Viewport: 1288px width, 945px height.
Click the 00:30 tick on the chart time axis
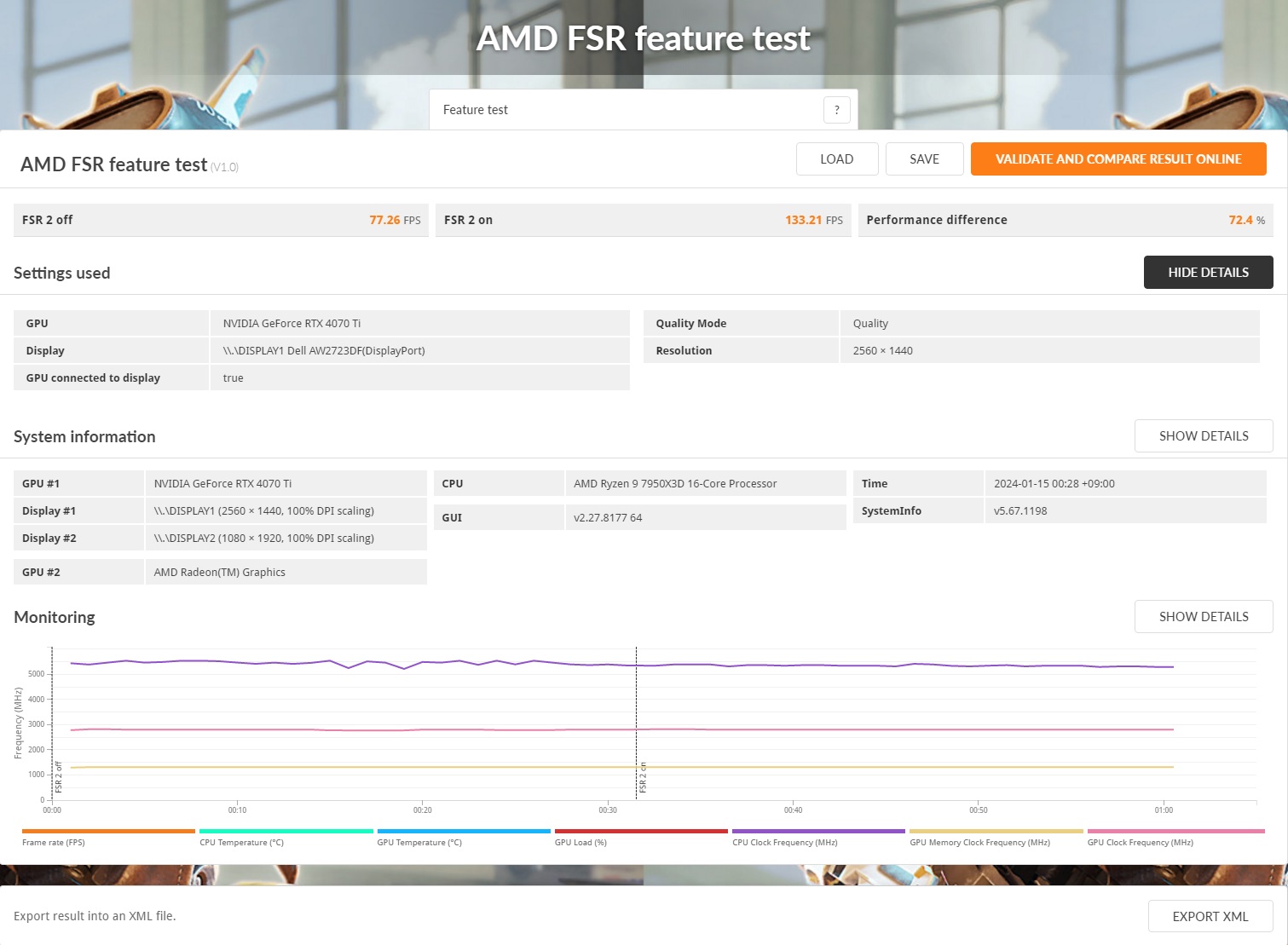pos(608,810)
